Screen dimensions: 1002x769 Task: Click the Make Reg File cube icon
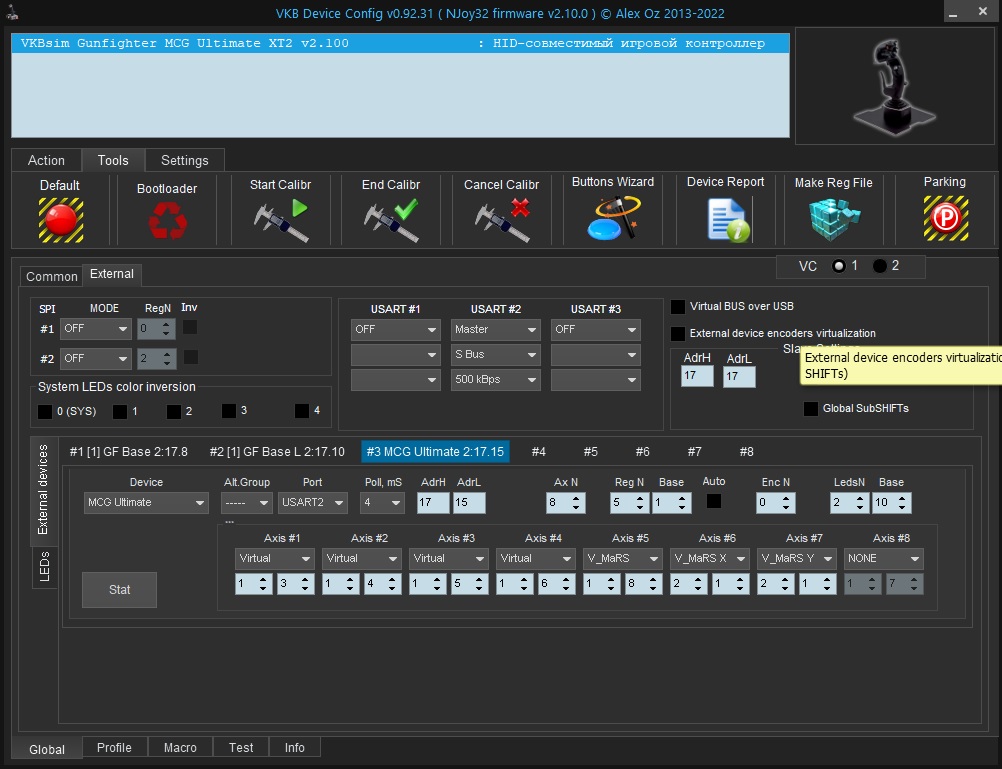pos(834,219)
